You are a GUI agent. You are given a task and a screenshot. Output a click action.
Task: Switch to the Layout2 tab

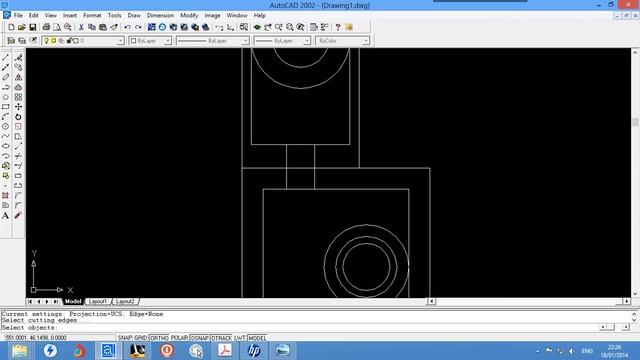coord(125,302)
